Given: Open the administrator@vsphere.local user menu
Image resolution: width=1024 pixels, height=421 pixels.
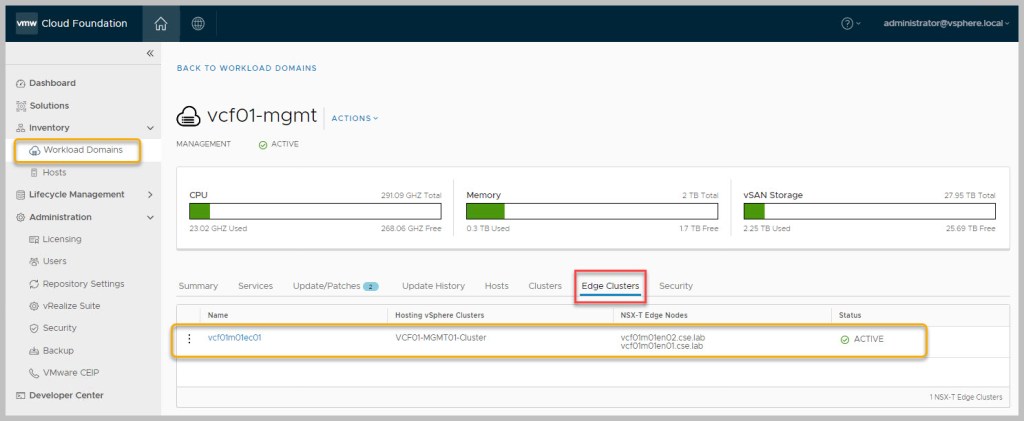Looking at the screenshot, I should [940, 23].
